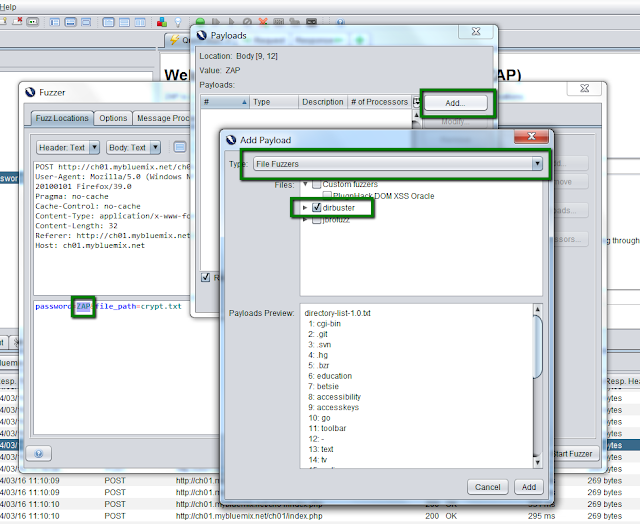The height and width of the screenshot is (524, 640).
Task: Check the Custom fuzzers checkbox
Action: coord(317,184)
